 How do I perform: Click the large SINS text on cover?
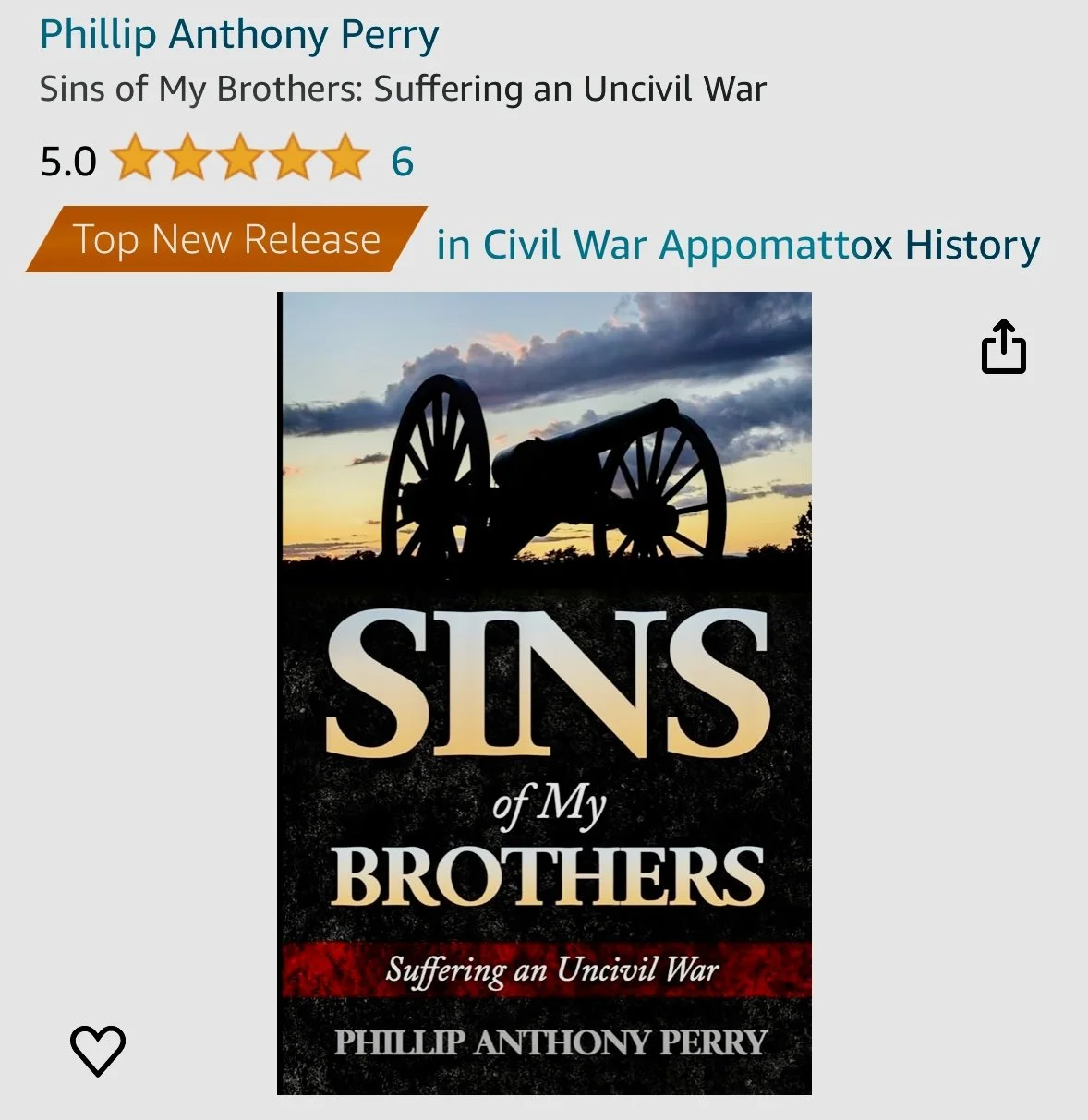click(547, 684)
